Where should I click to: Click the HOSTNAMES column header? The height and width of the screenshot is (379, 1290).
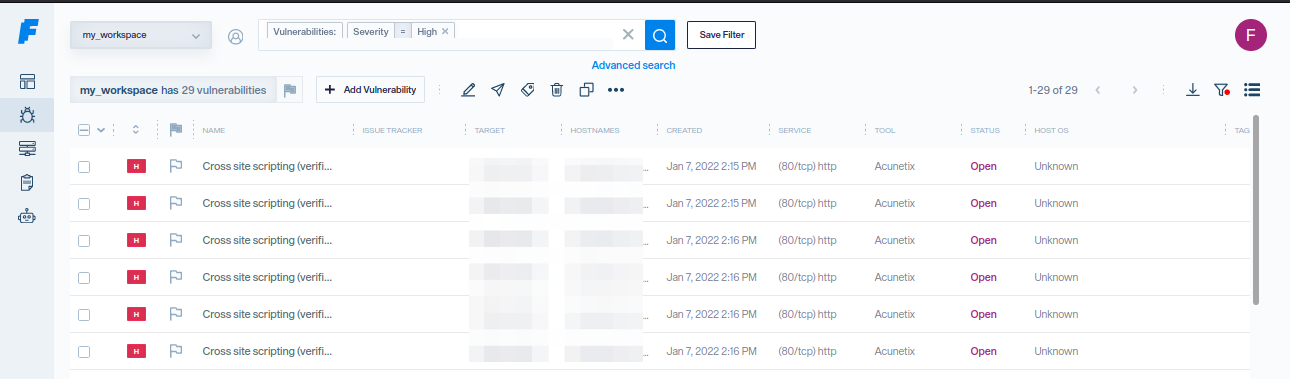pyautogui.click(x=594, y=130)
